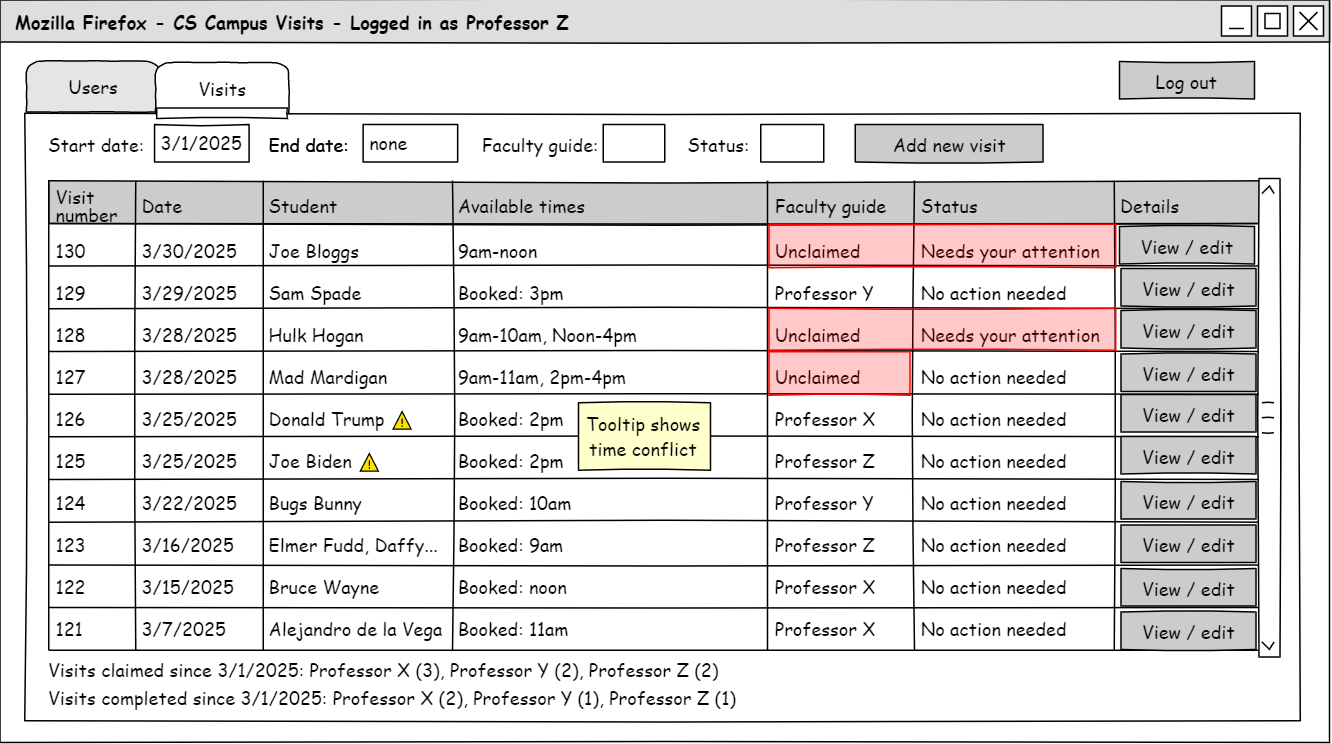Open the Status filter box

pos(792,144)
